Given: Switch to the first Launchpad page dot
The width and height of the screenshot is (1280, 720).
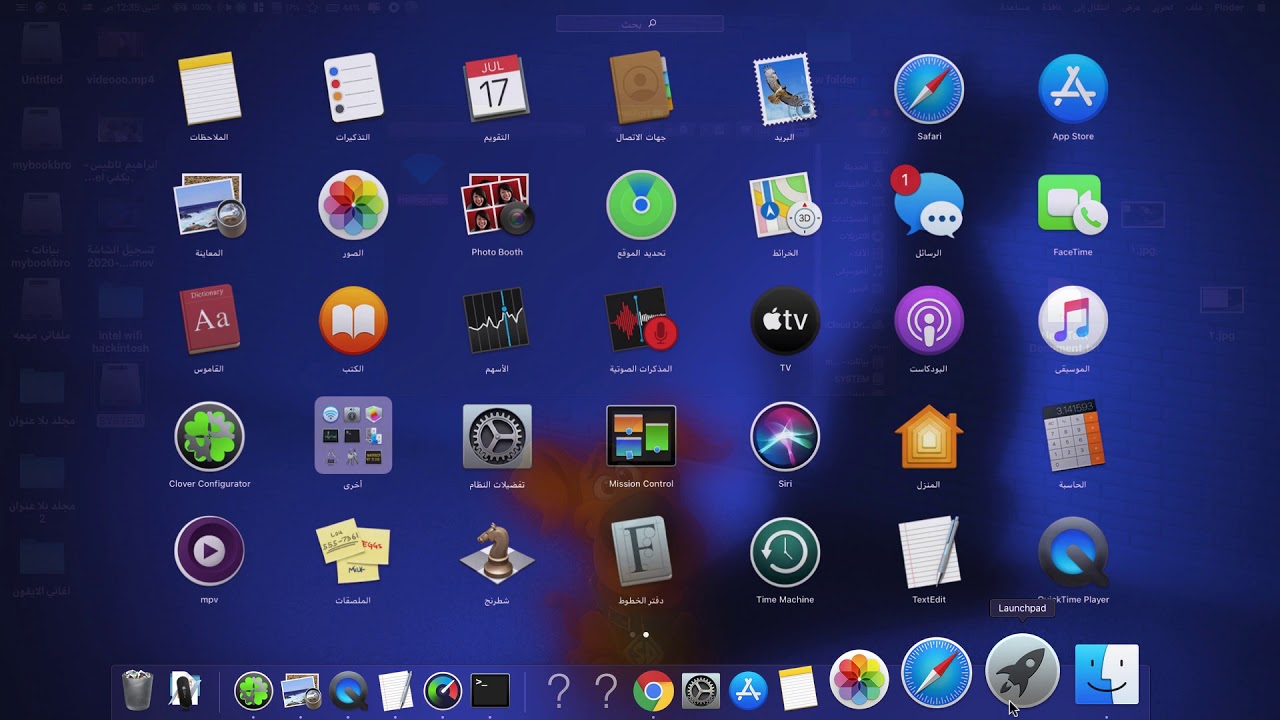Looking at the screenshot, I should (632, 634).
